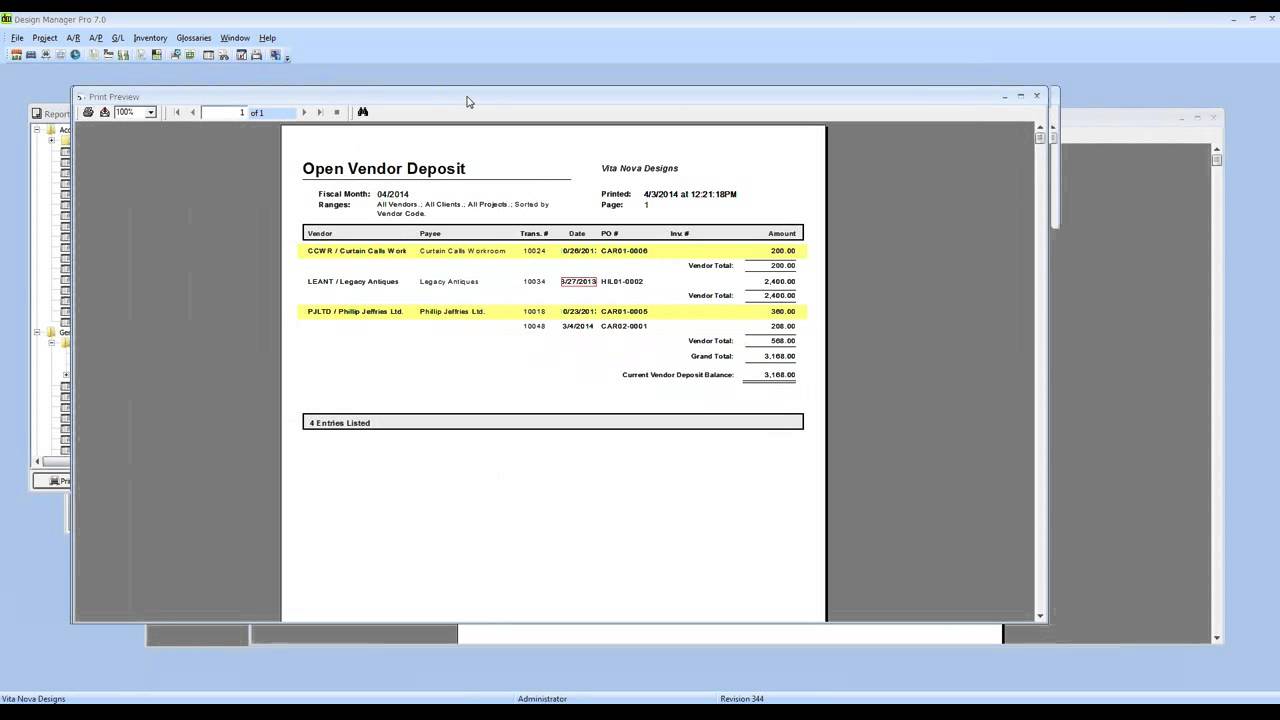
Task: Click the background window's vertical scrollbar down arrow
Action: coord(1216,637)
